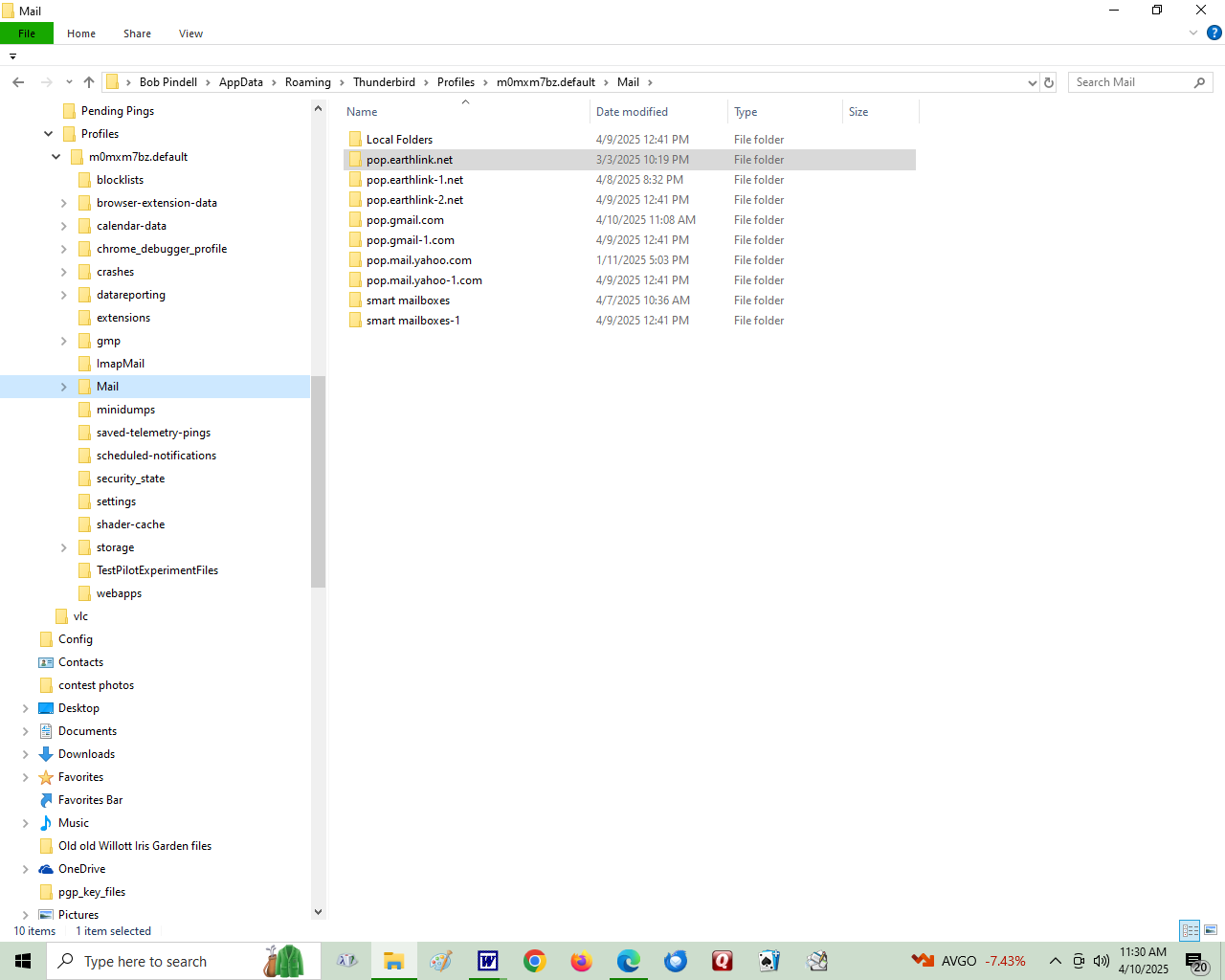Open Firefox from the taskbar
Viewport: 1225px width, 980px height.
pyautogui.click(x=582, y=961)
